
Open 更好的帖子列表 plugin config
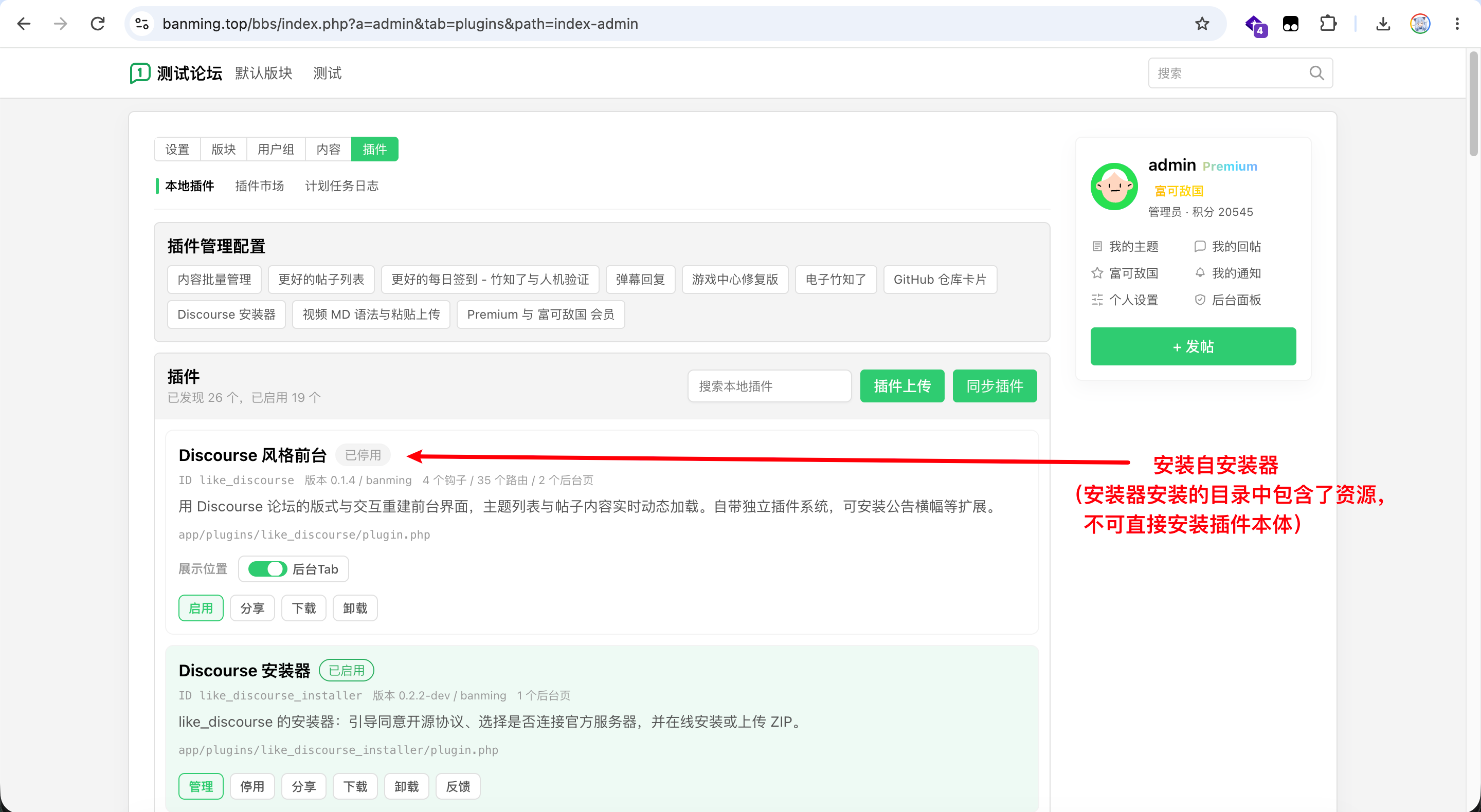(321, 279)
